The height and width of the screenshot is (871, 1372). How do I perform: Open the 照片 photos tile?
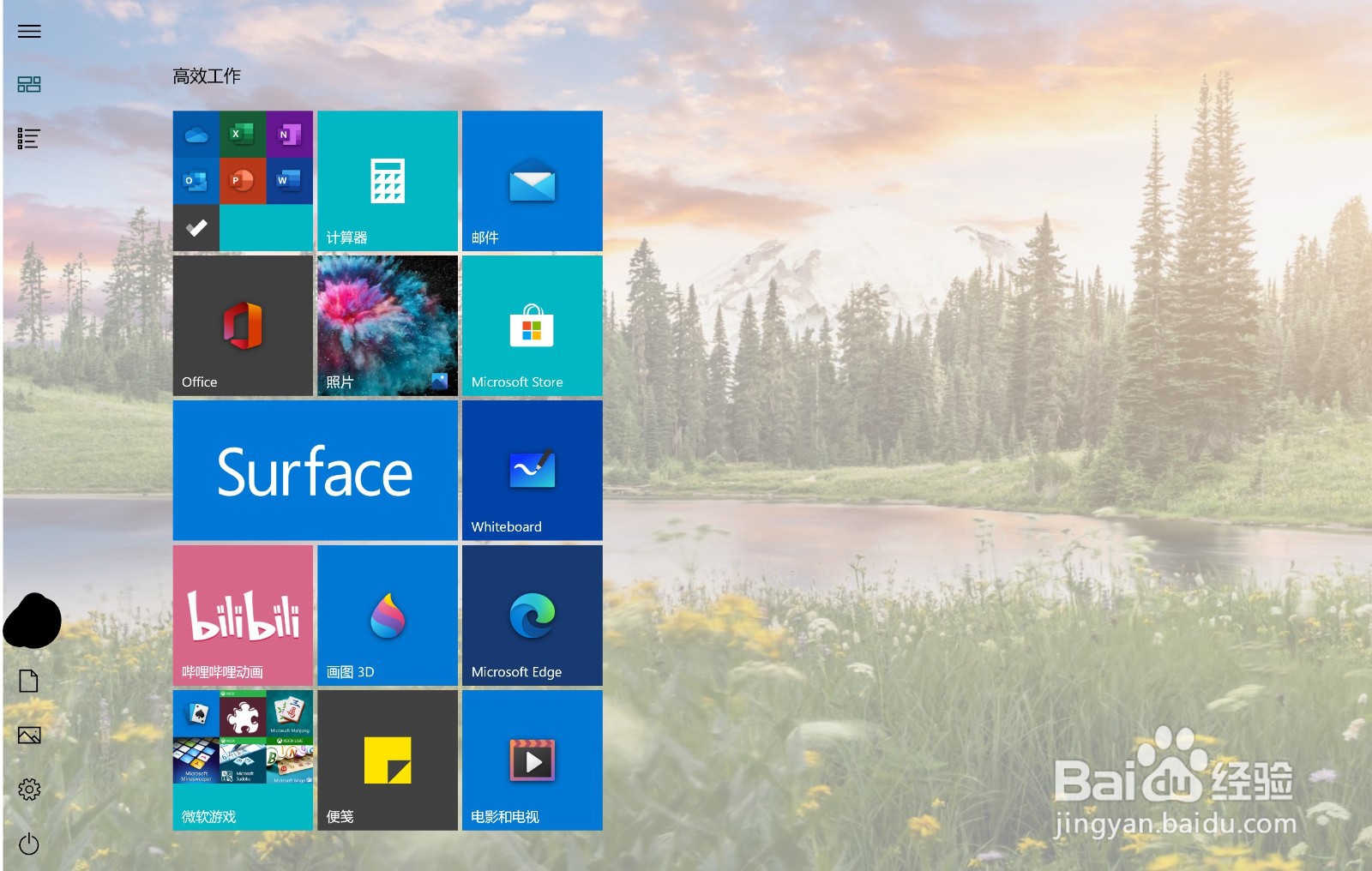(388, 326)
